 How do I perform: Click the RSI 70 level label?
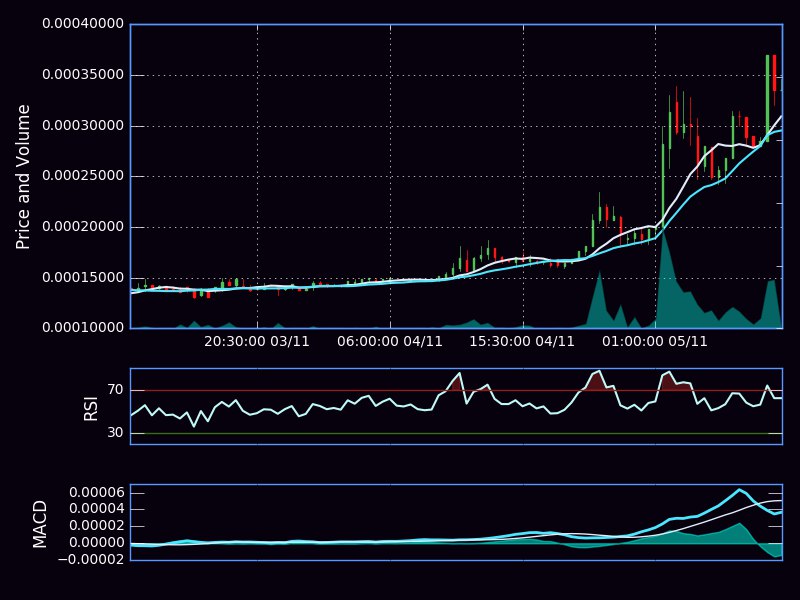click(116, 390)
